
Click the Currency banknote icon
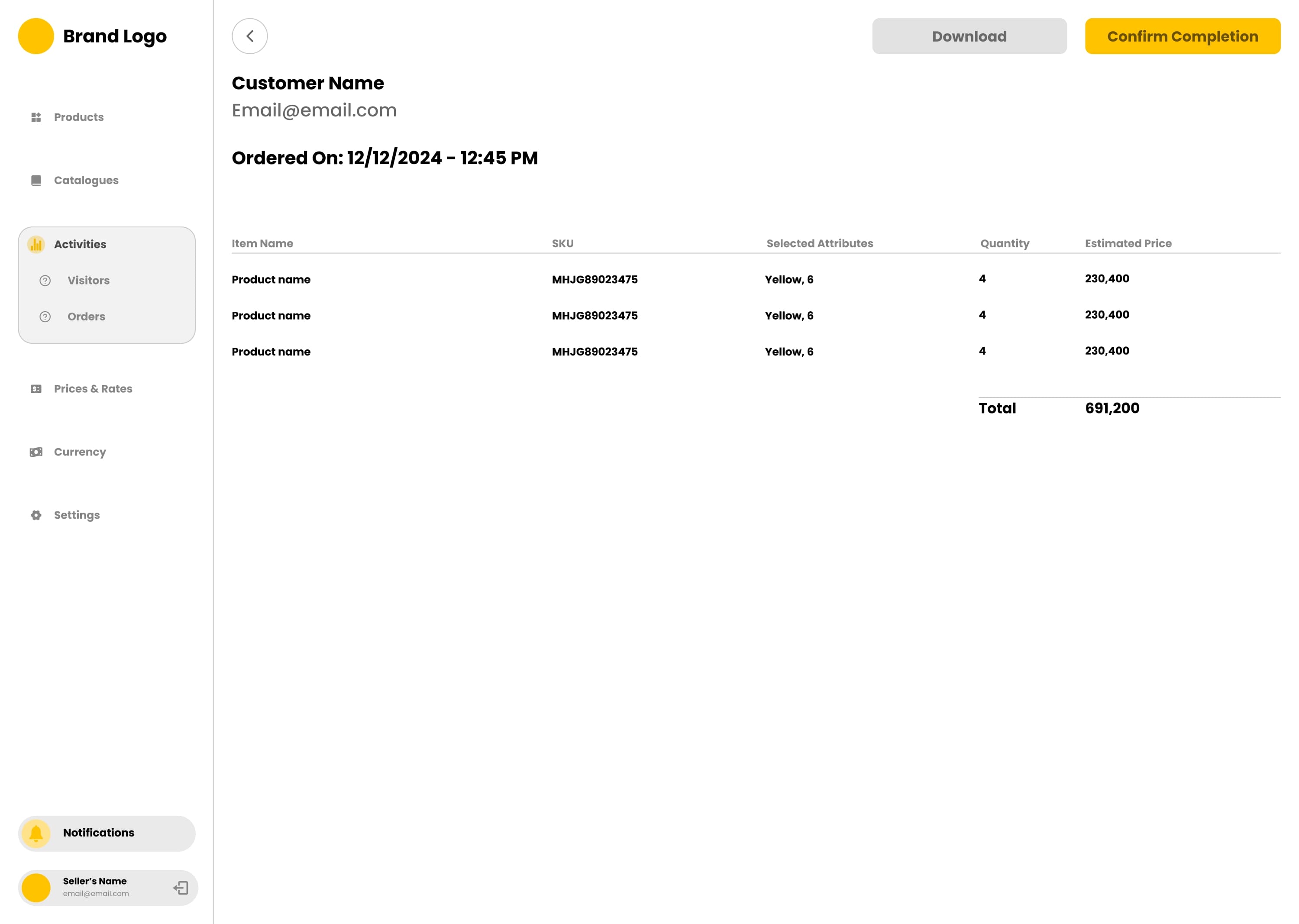click(x=36, y=452)
